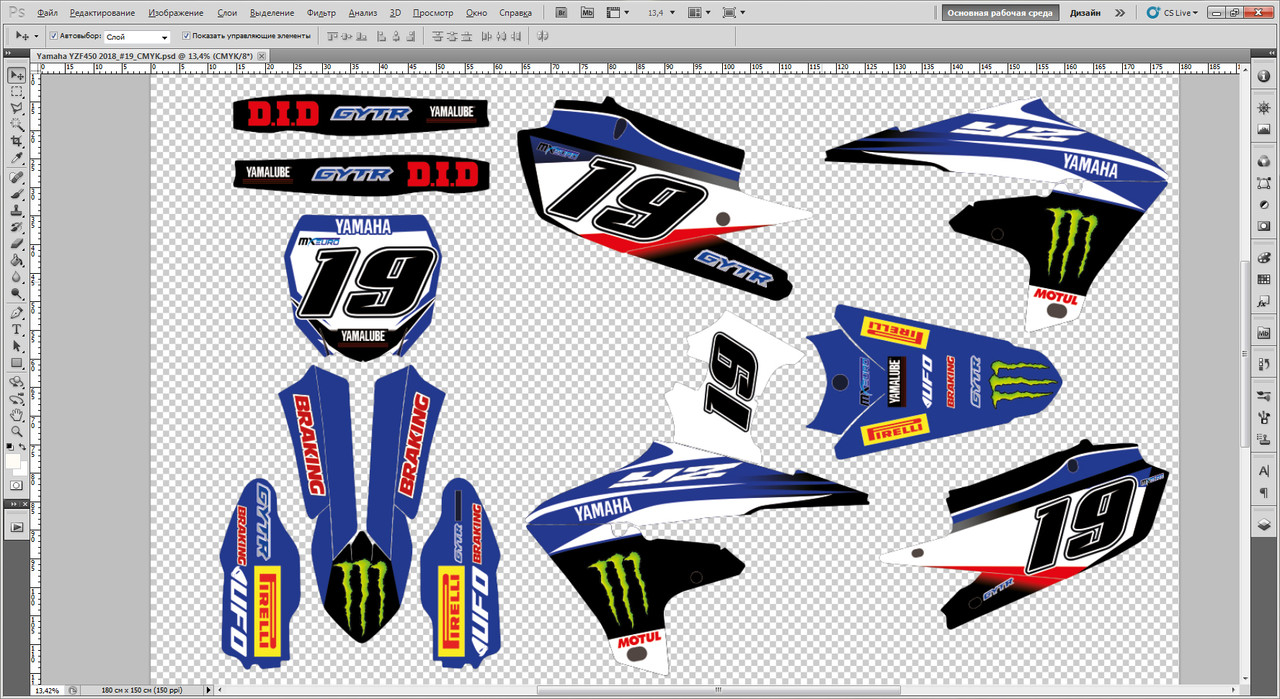Select the Eyedropper tool
The height and width of the screenshot is (699, 1280).
17,159
